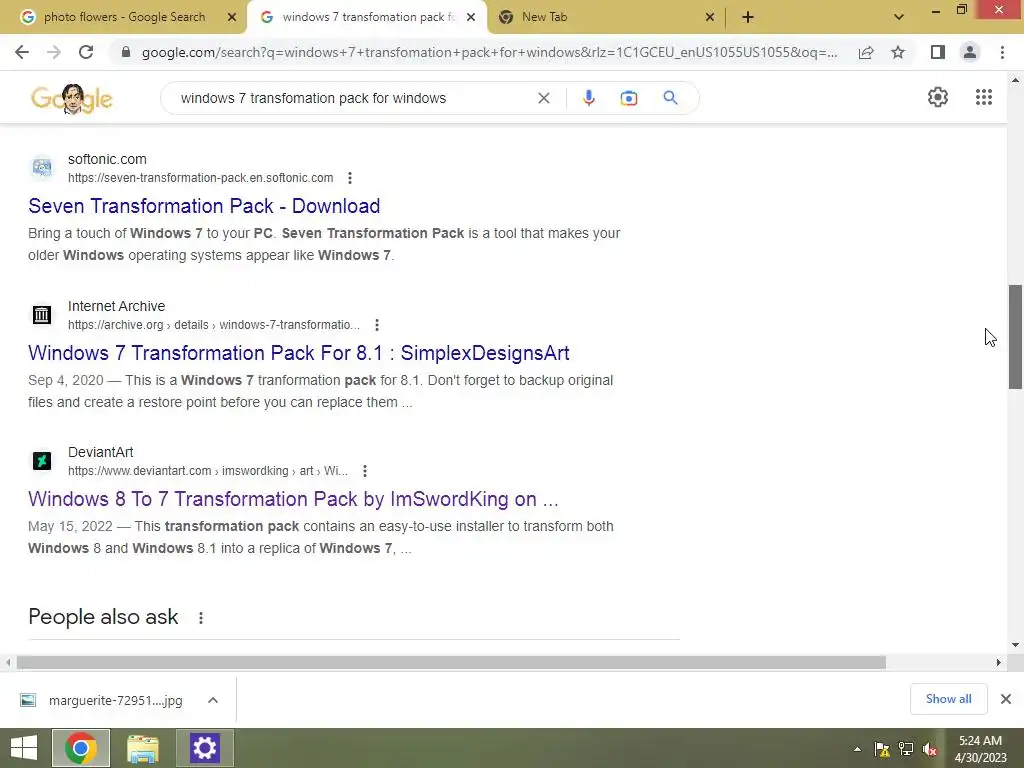The height and width of the screenshot is (768, 1024).
Task: Click the Internet Archive favicon
Action: point(42,315)
